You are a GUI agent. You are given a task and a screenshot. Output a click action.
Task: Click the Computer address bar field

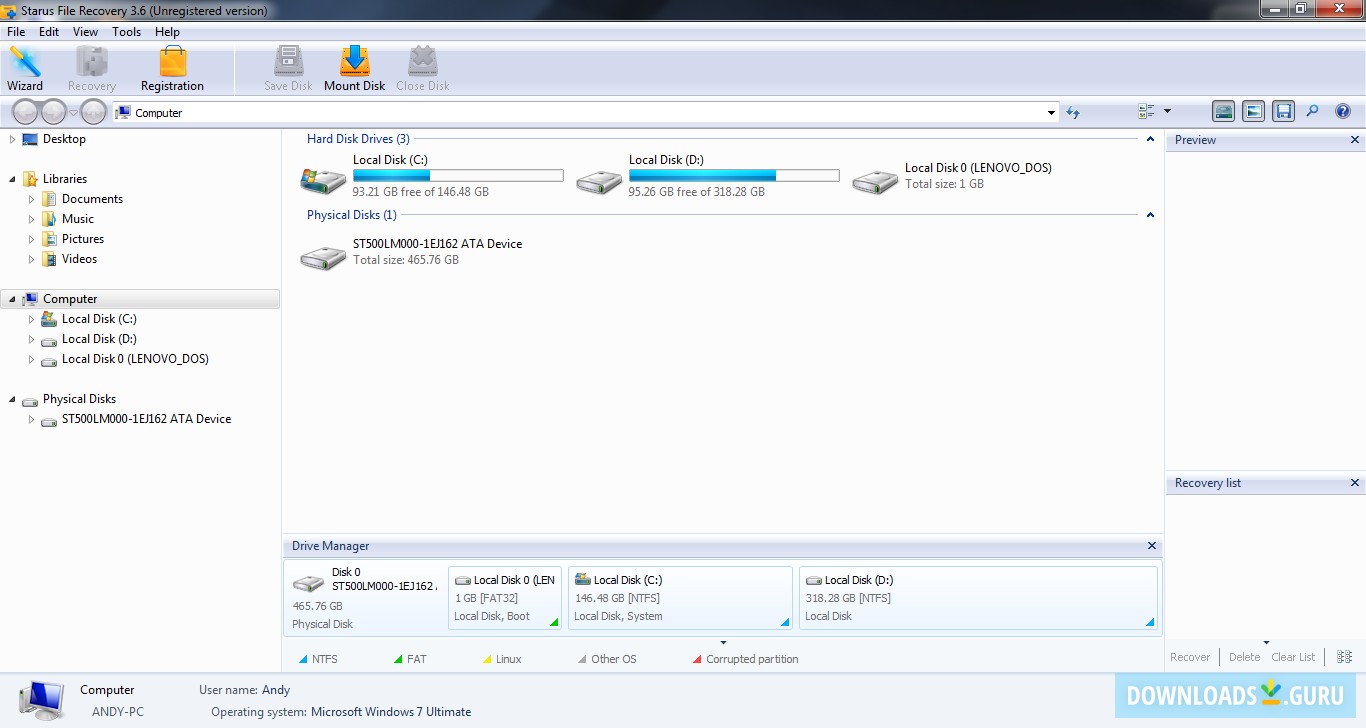[x=585, y=113]
